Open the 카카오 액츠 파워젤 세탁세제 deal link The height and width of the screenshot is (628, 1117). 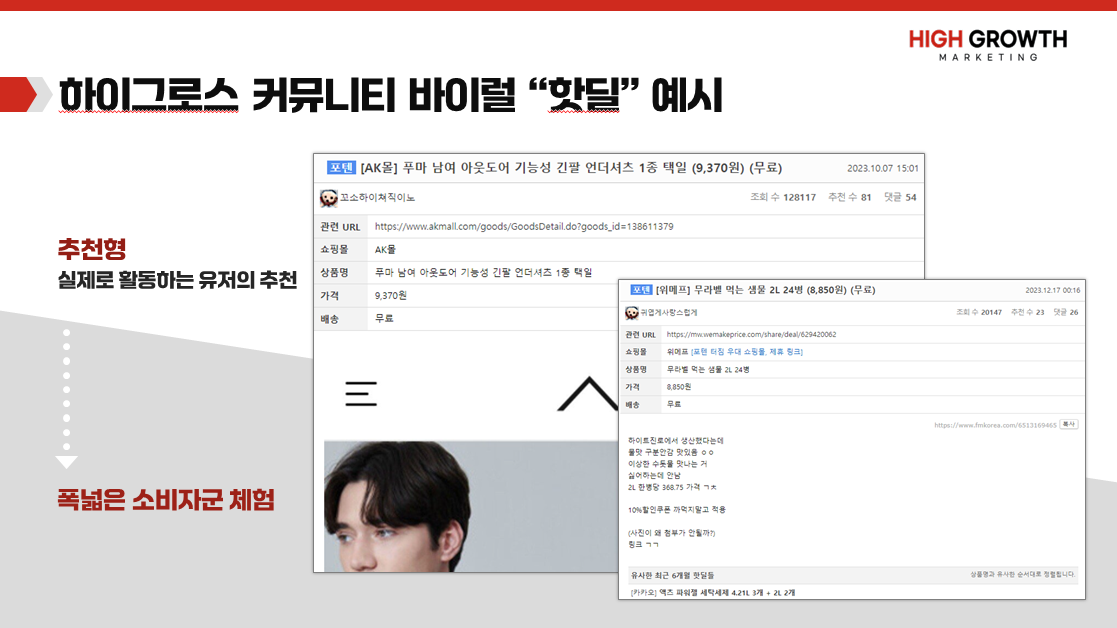(x=712, y=592)
